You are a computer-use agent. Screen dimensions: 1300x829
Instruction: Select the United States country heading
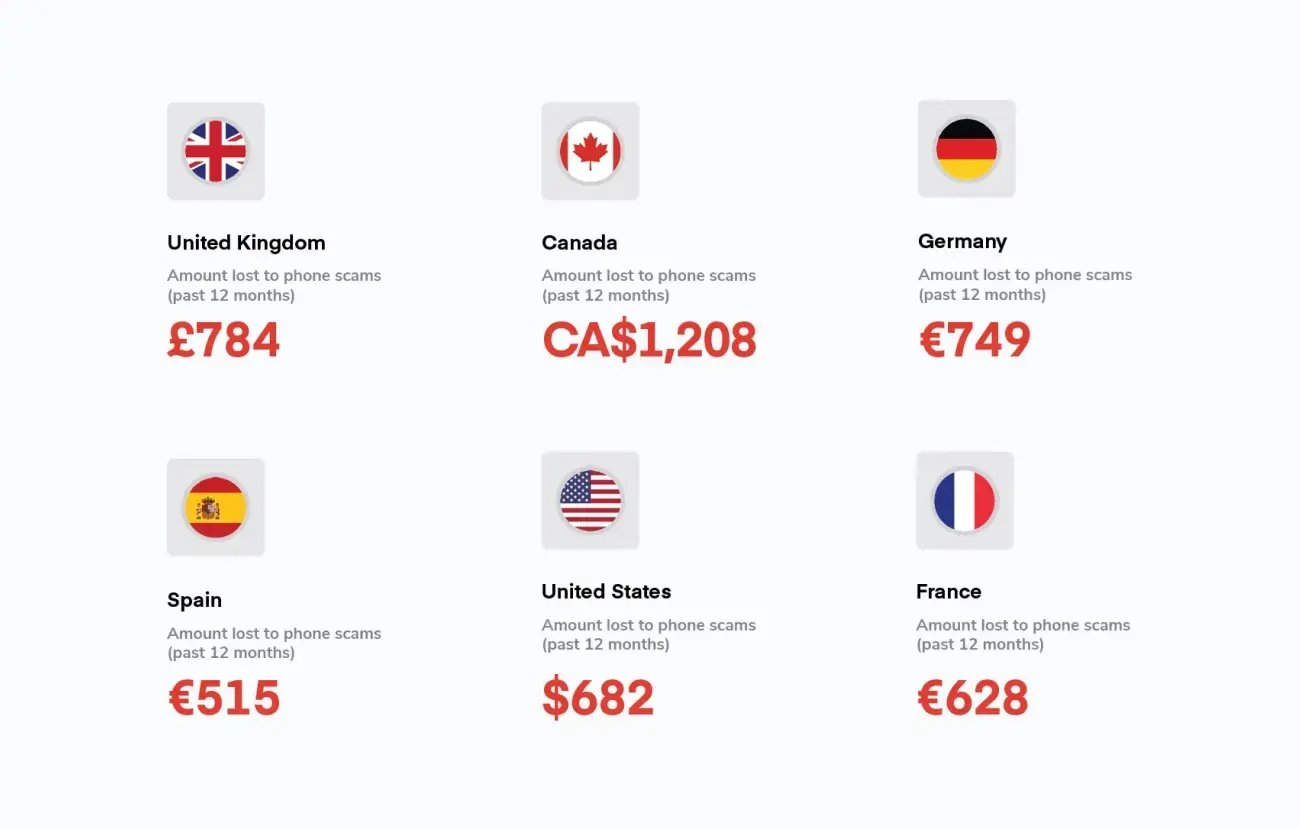click(606, 591)
